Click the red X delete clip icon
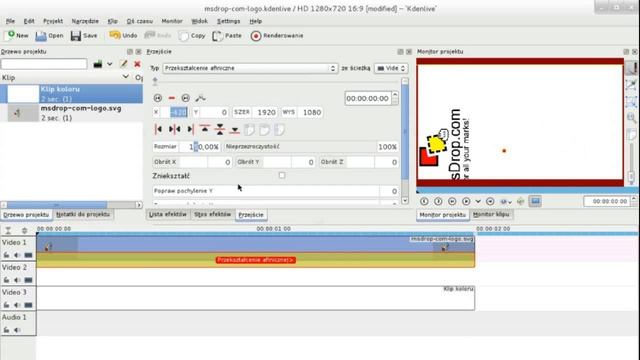 138,64
